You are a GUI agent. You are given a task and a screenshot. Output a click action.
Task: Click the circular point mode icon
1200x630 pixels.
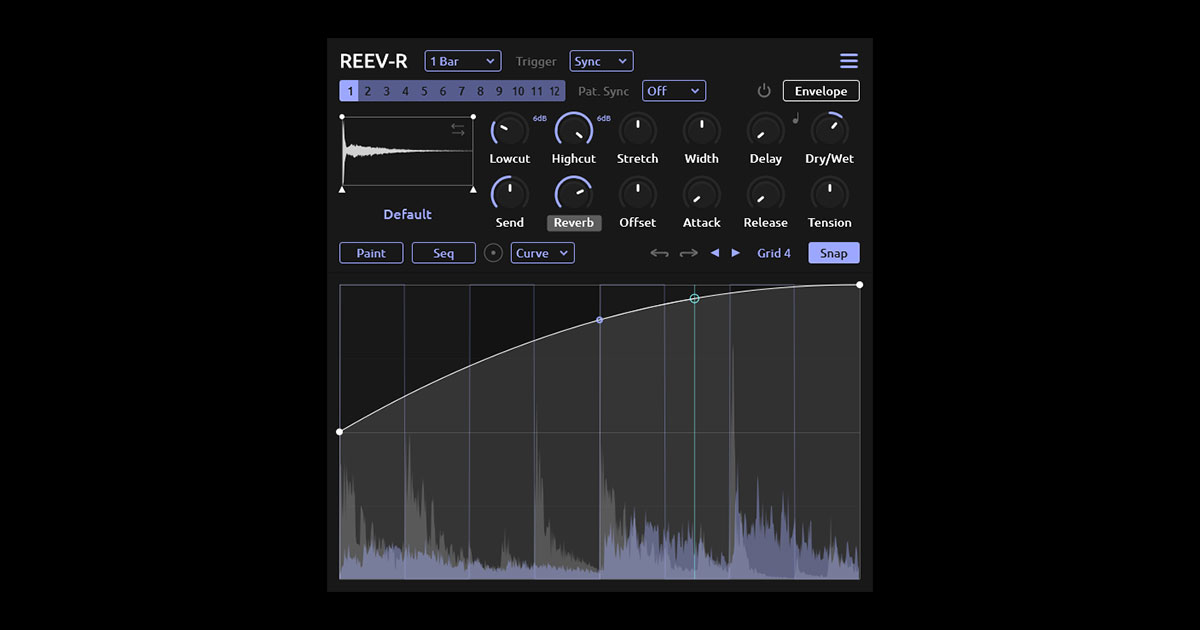click(493, 253)
